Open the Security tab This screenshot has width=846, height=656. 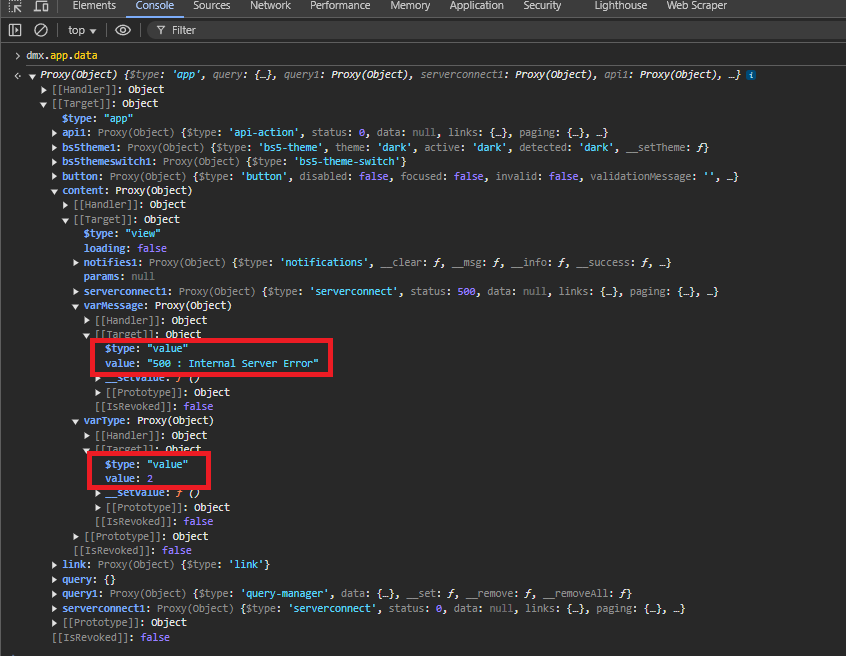coord(542,6)
